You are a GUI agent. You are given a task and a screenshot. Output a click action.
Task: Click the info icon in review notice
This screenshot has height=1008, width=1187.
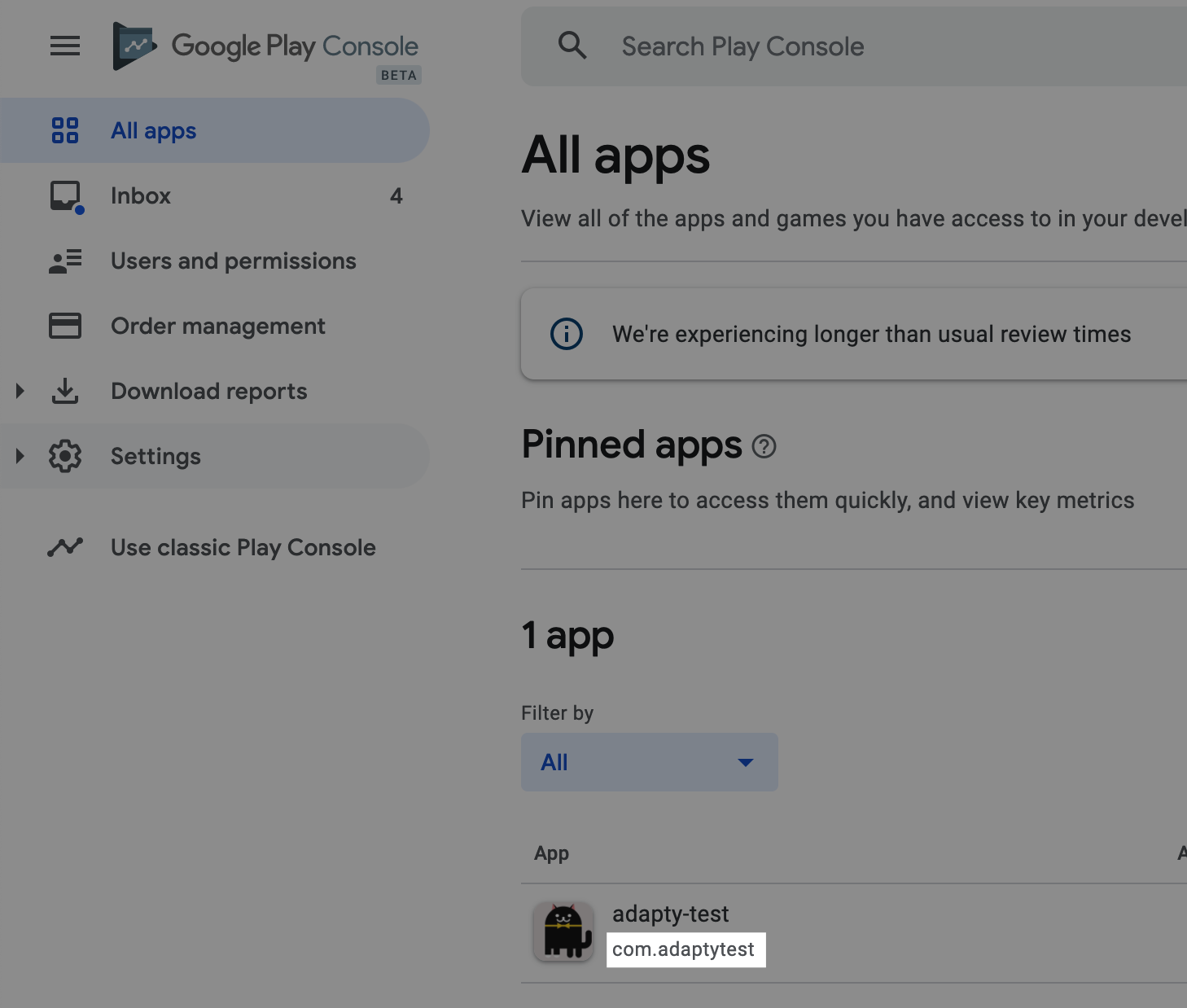click(567, 334)
